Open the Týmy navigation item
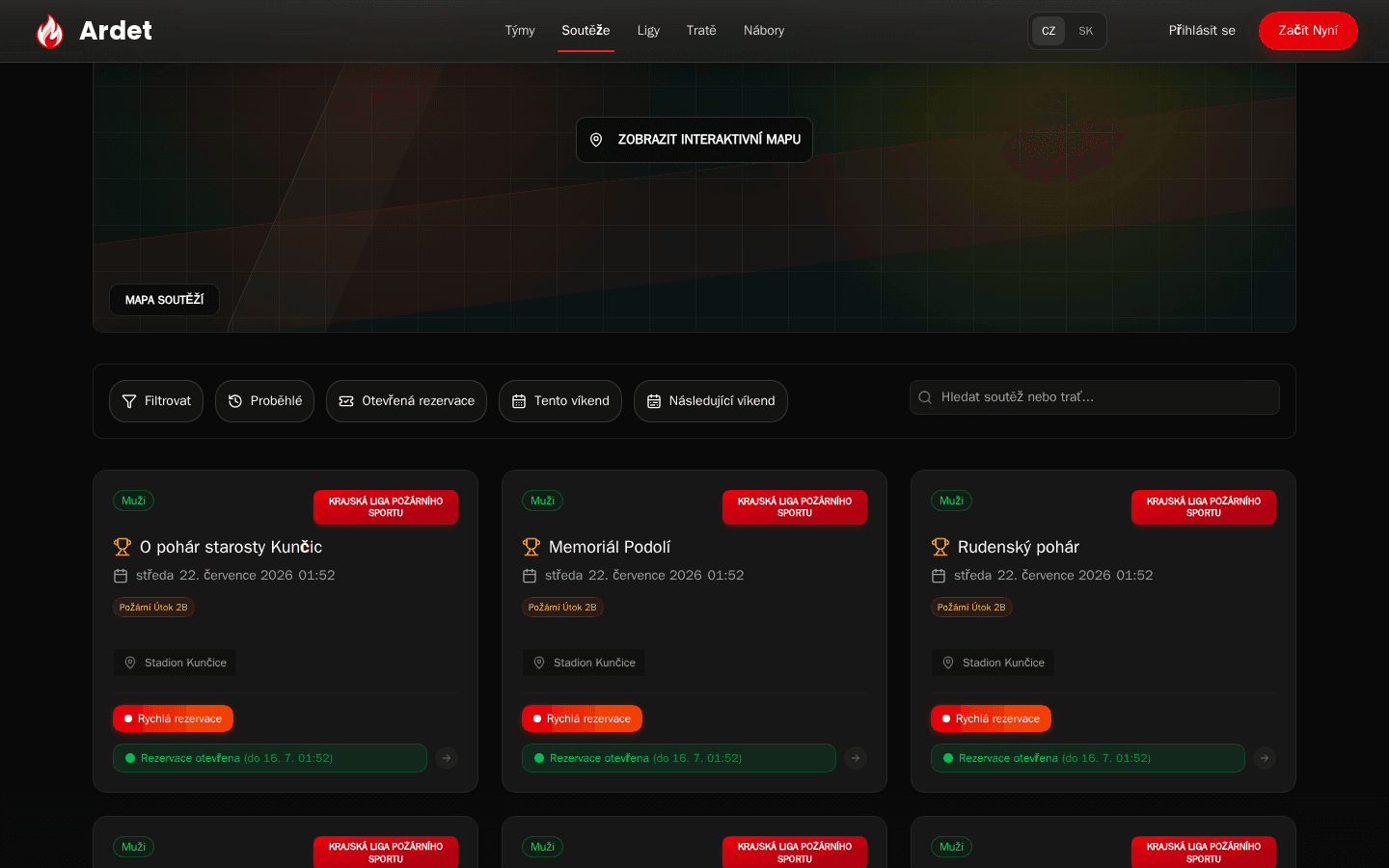 [x=520, y=31]
